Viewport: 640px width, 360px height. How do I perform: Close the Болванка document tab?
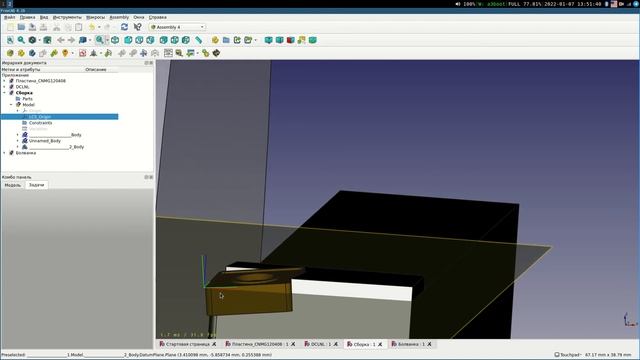429,344
